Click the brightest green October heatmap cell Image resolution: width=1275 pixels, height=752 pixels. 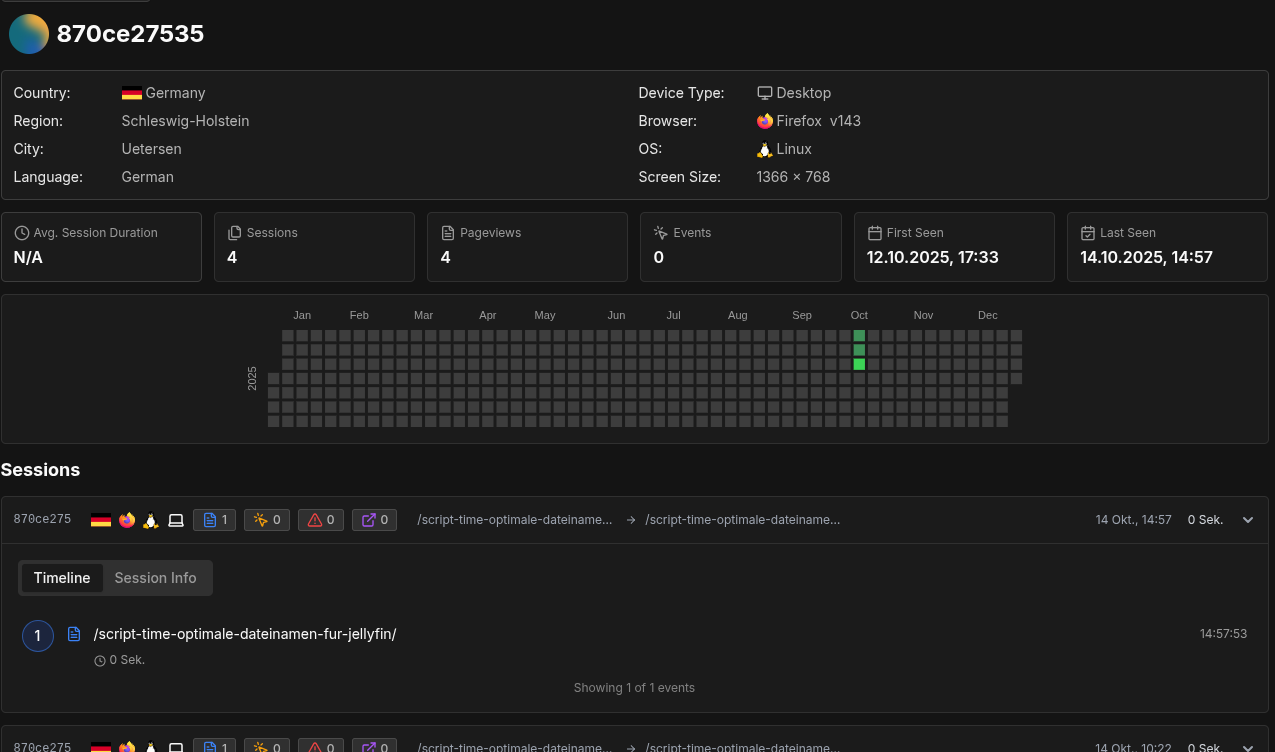coord(859,364)
